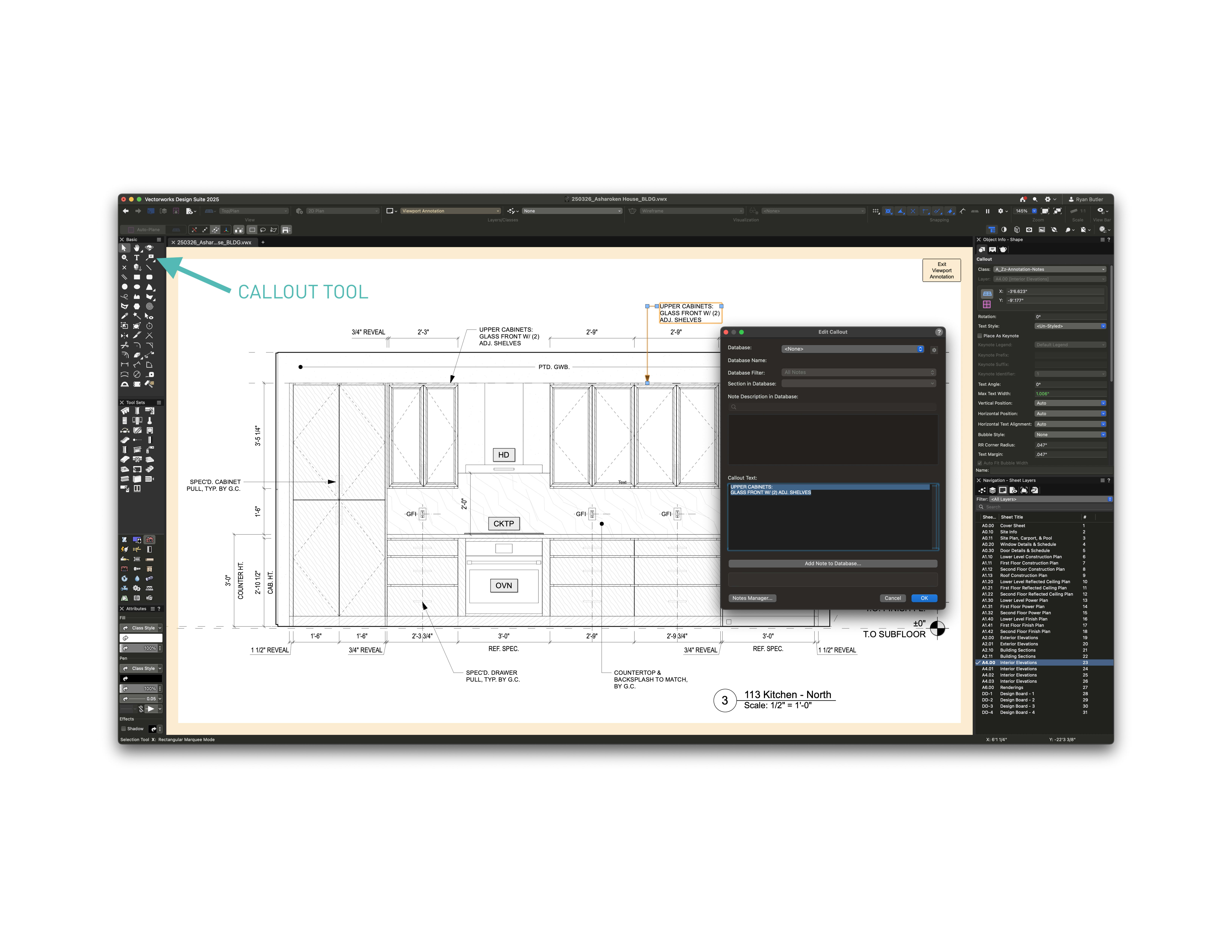Choose the Pan hand tool
The image size is (1232, 952).
[136, 248]
